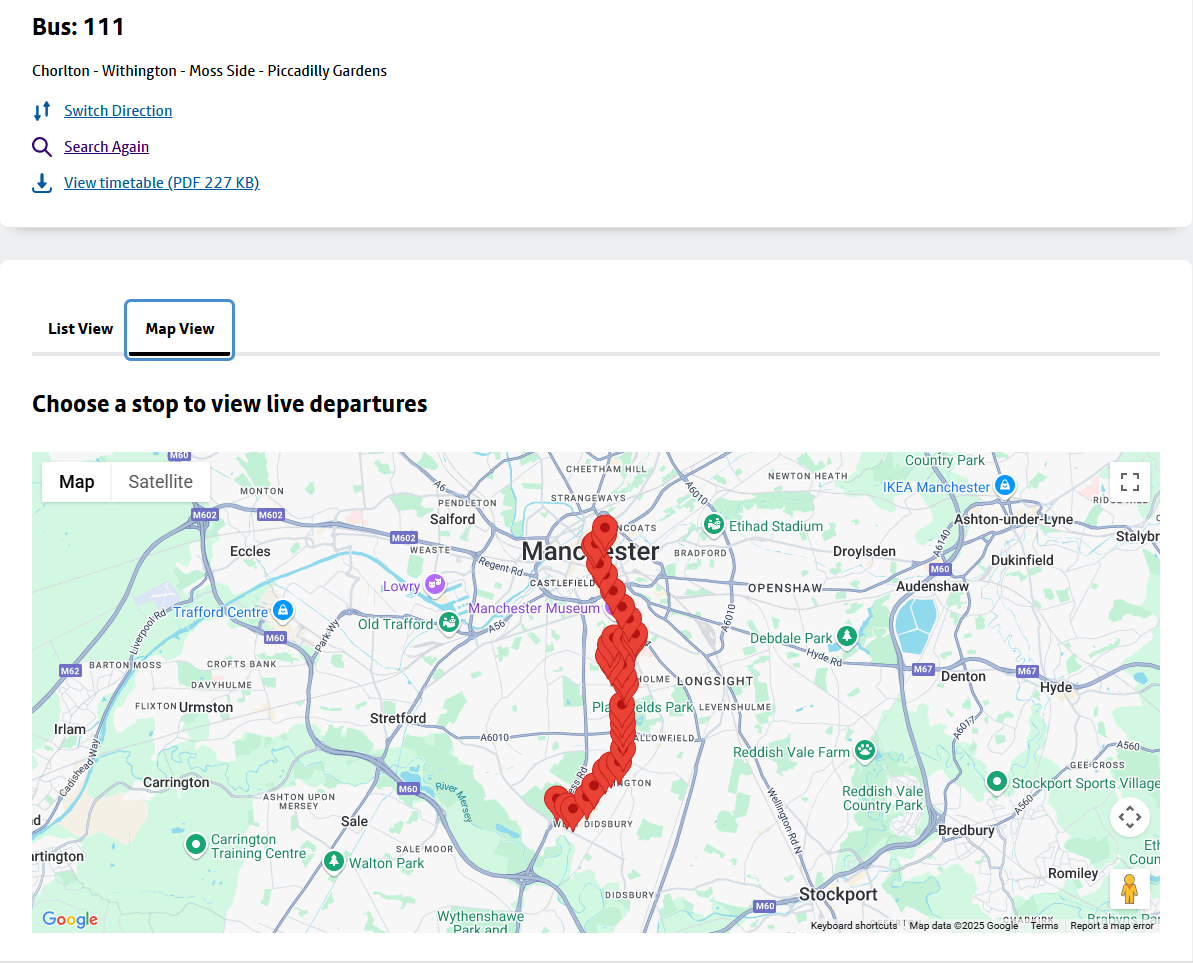Click the Dukinfield map label
This screenshot has width=1193, height=963.
[x=1022, y=561]
